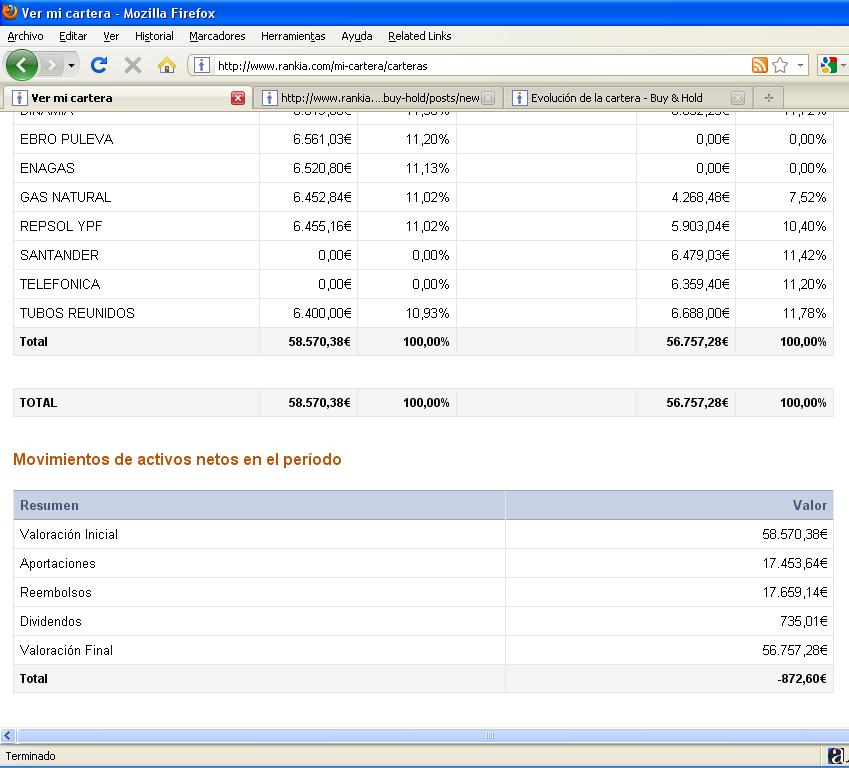849x768 pixels.
Task: Click the Reembolsos amount 17.659,14€
Action: click(x=795, y=593)
